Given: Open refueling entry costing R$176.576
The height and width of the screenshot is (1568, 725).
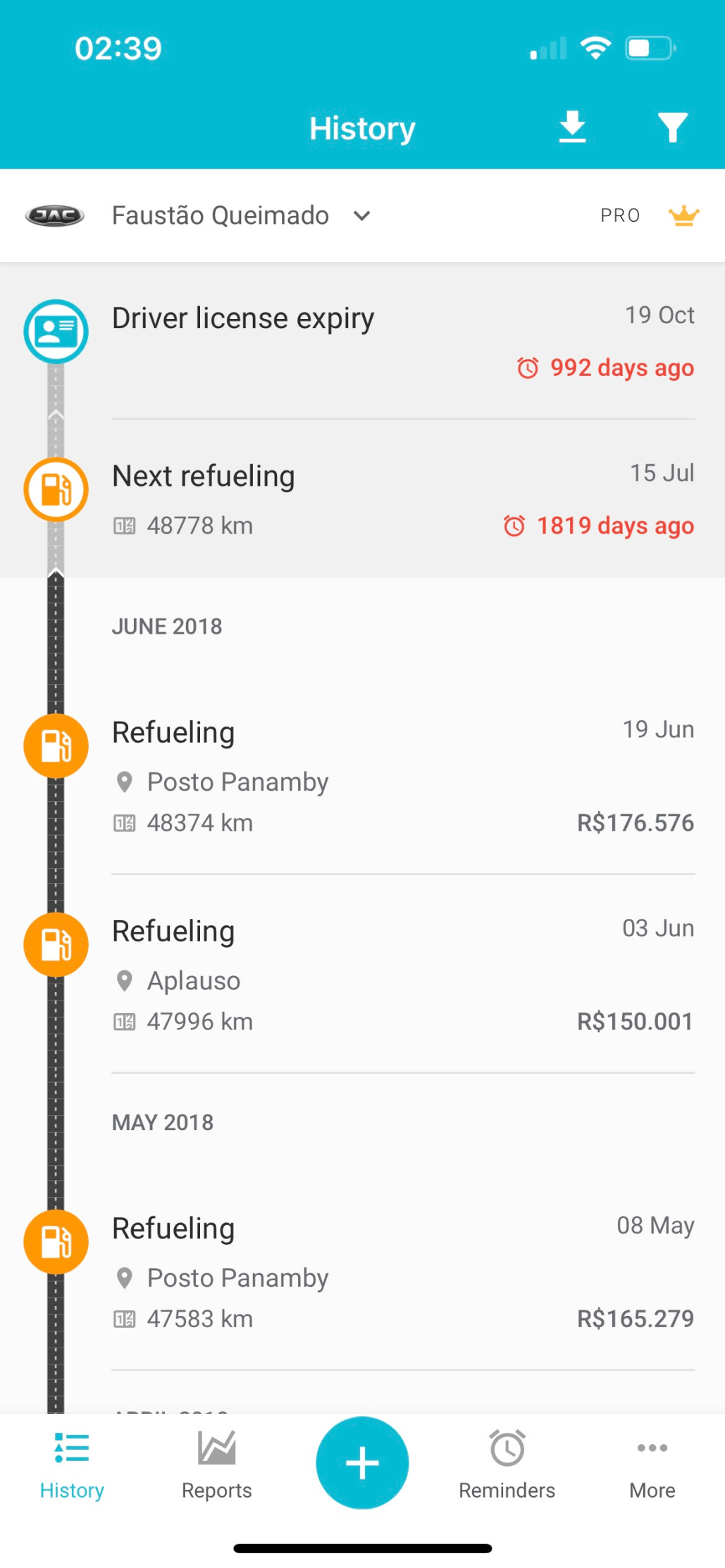Looking at the screenshot, I should pos(402,777).
